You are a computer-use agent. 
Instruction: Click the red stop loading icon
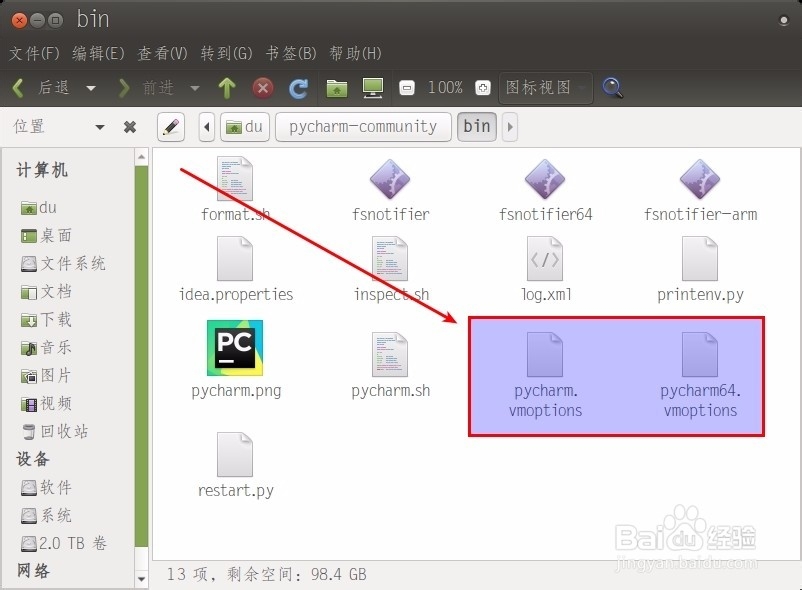(x=263, y=88)
